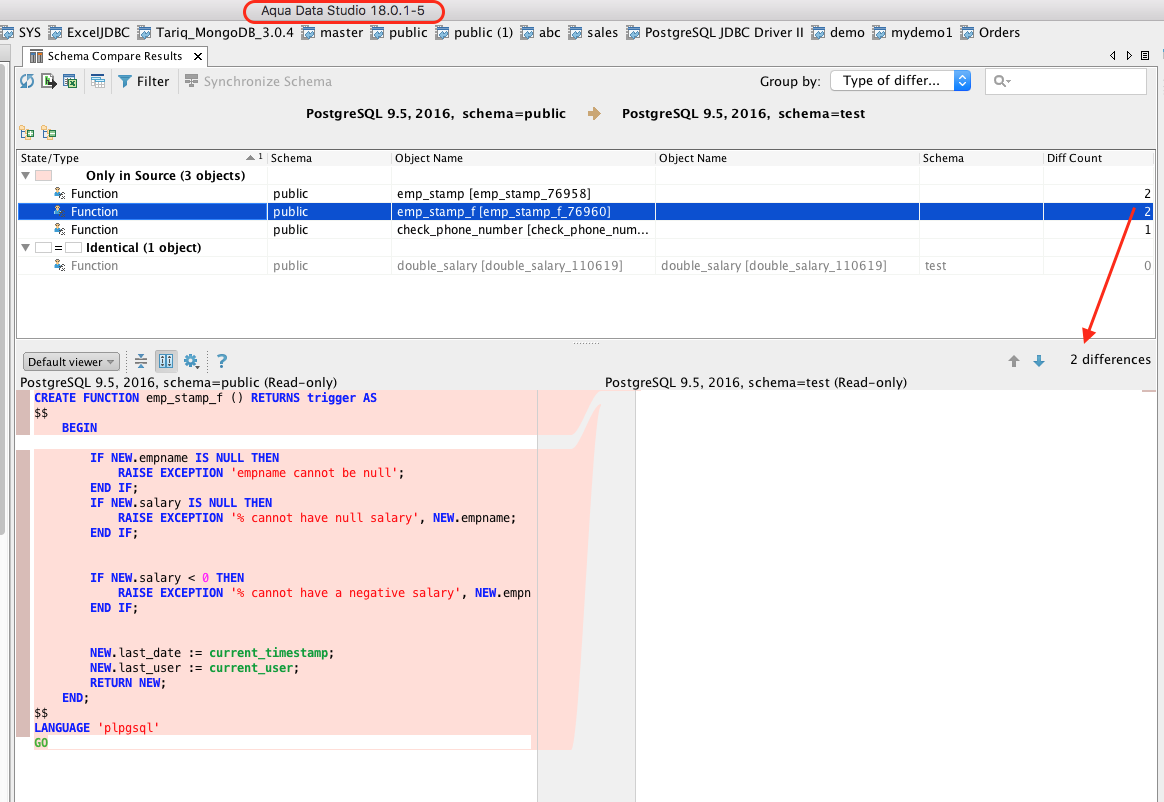
Task: Open the PostgreSQL JDBC Driver II tab
Action: click(x=715, y=33)
